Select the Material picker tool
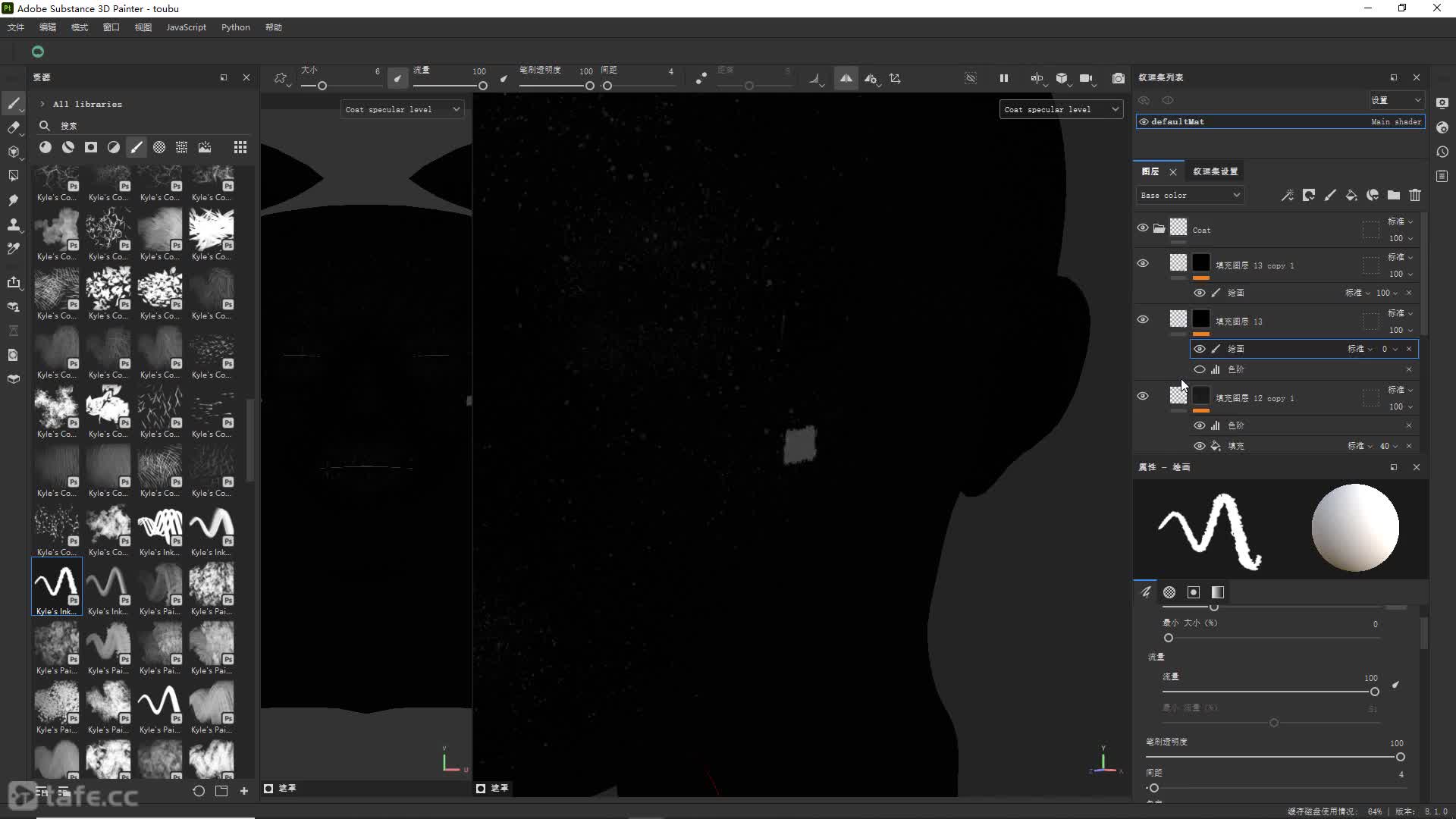 click(x=14, y=249)
